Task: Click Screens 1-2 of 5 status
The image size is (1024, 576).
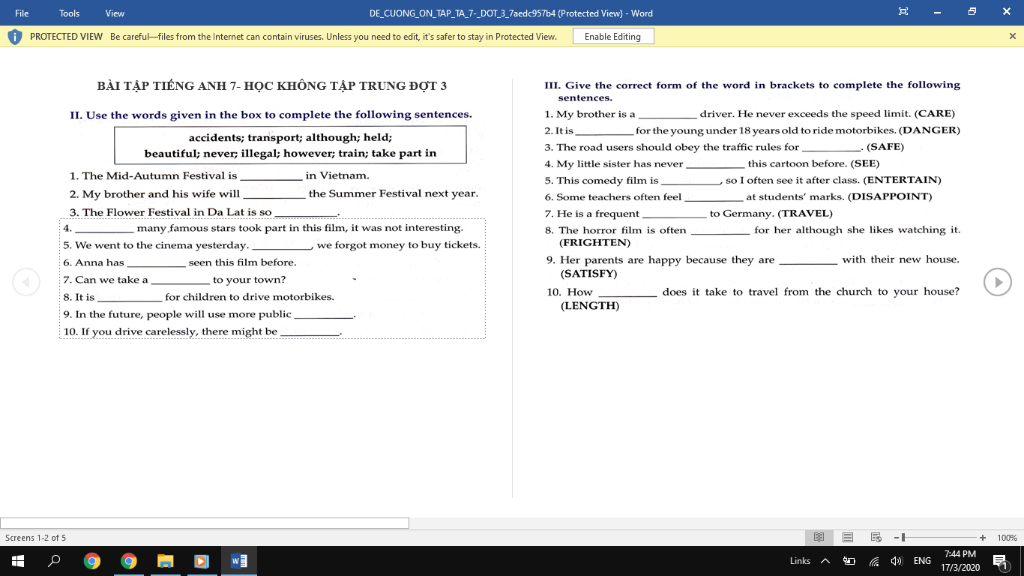Action: click(x=35, y=537)
